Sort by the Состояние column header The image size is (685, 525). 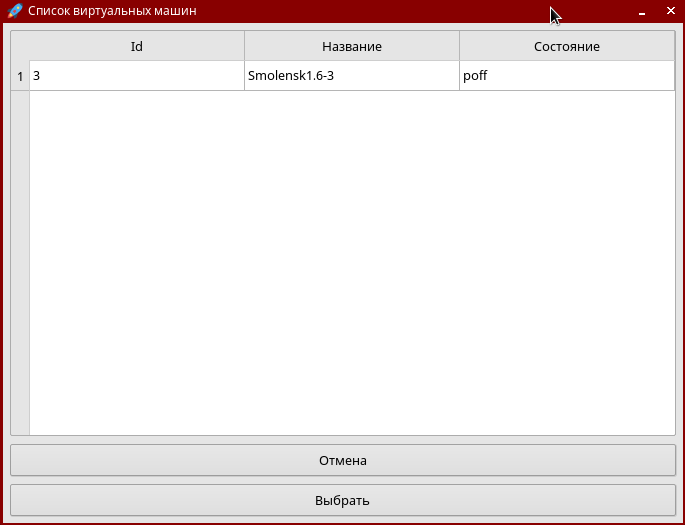tap(567, 46)
